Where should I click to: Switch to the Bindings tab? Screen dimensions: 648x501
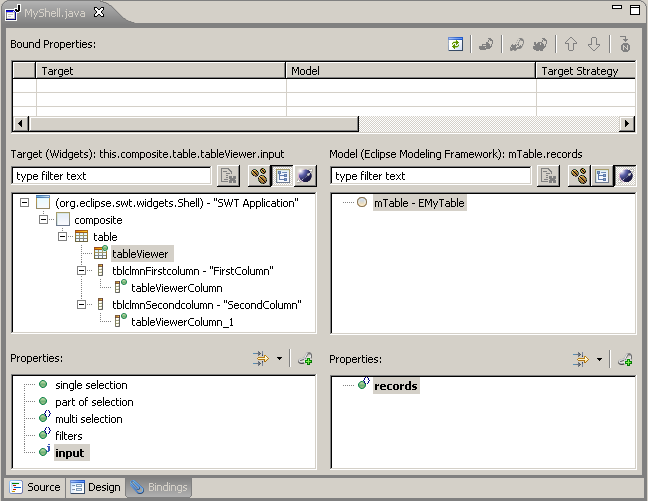pyautogui.click(x=159, y=487)
